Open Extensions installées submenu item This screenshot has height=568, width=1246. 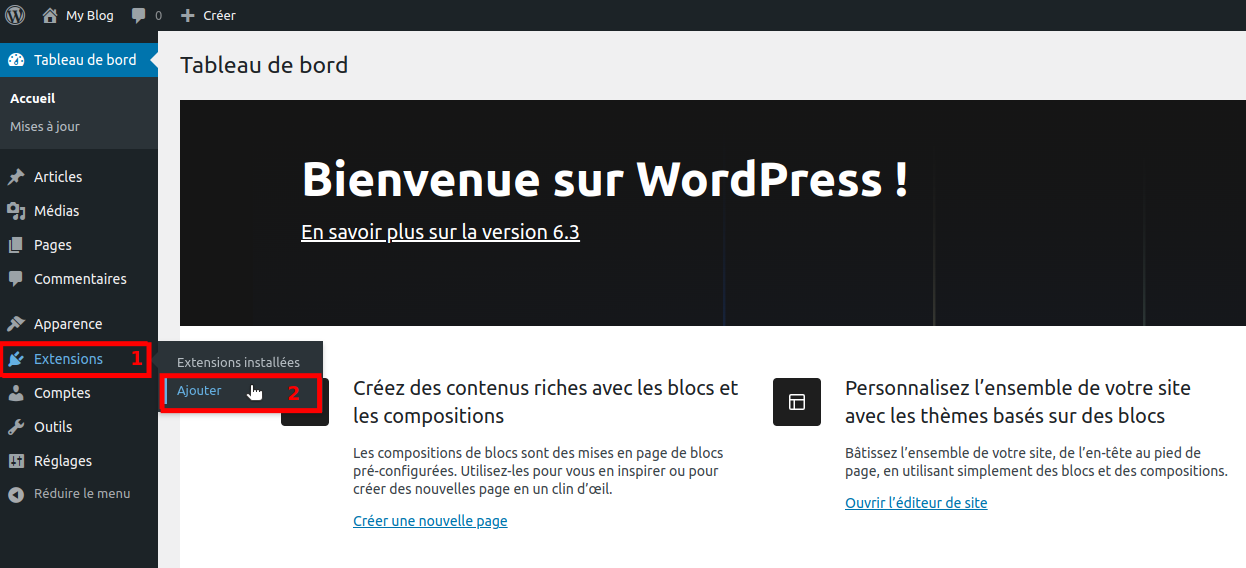(238, 362)
